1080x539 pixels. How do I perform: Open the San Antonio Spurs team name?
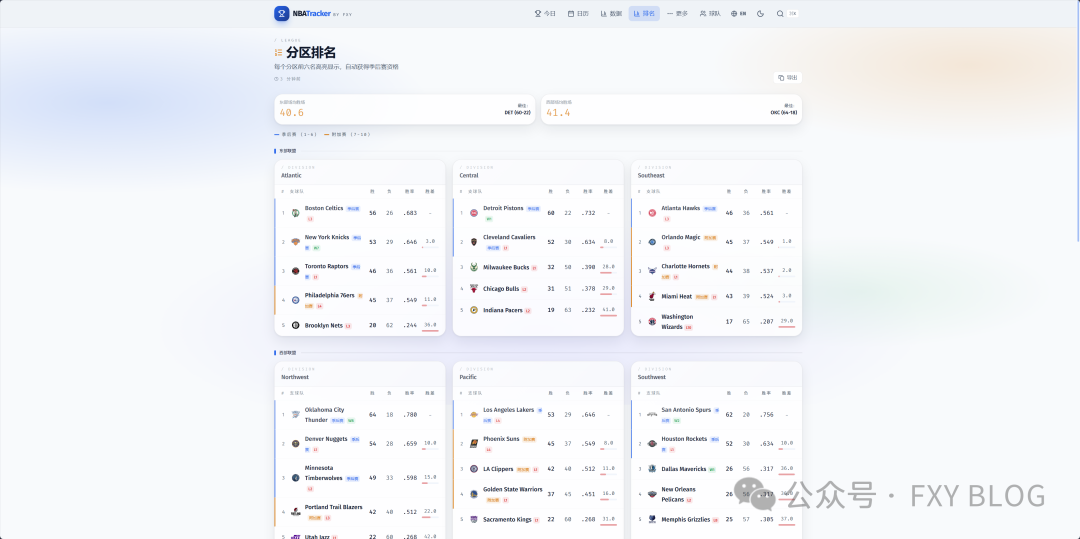click(x=686, y=410)
